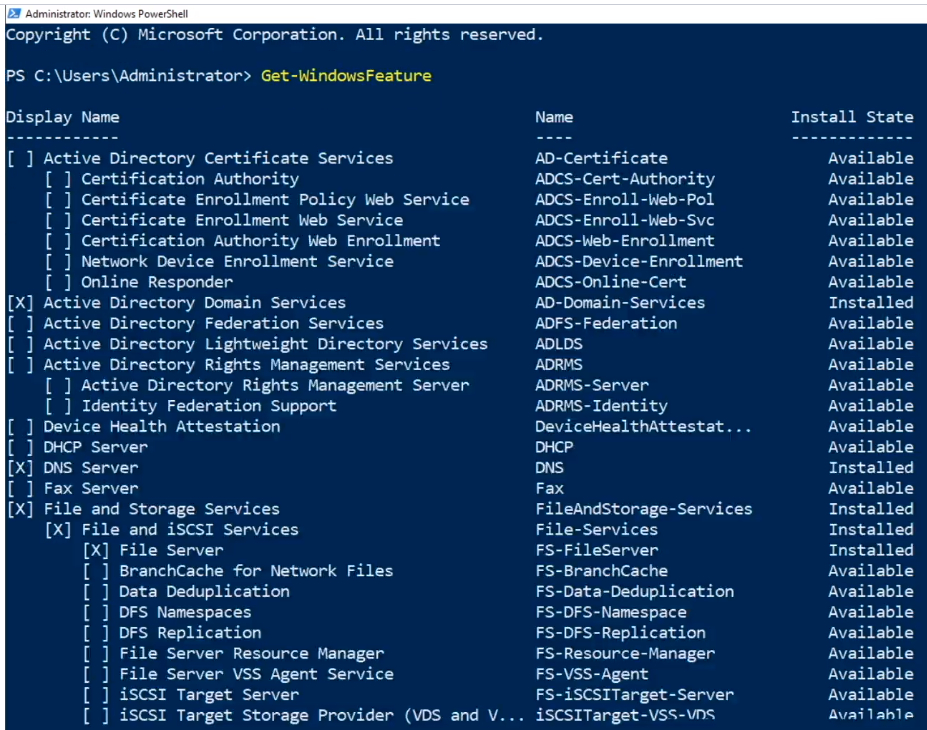Click the Administrator: Windows PowerShell window title
The width and height of the screenshot is (927, 730).
(106, 14)
